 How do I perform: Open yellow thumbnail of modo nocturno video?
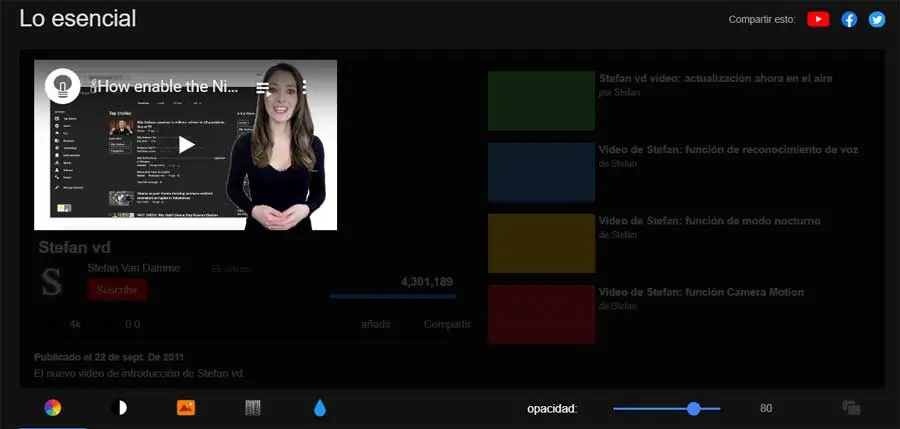541,244
